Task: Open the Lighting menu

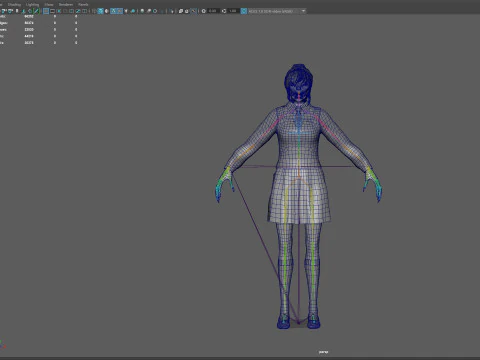Action: 32,5
